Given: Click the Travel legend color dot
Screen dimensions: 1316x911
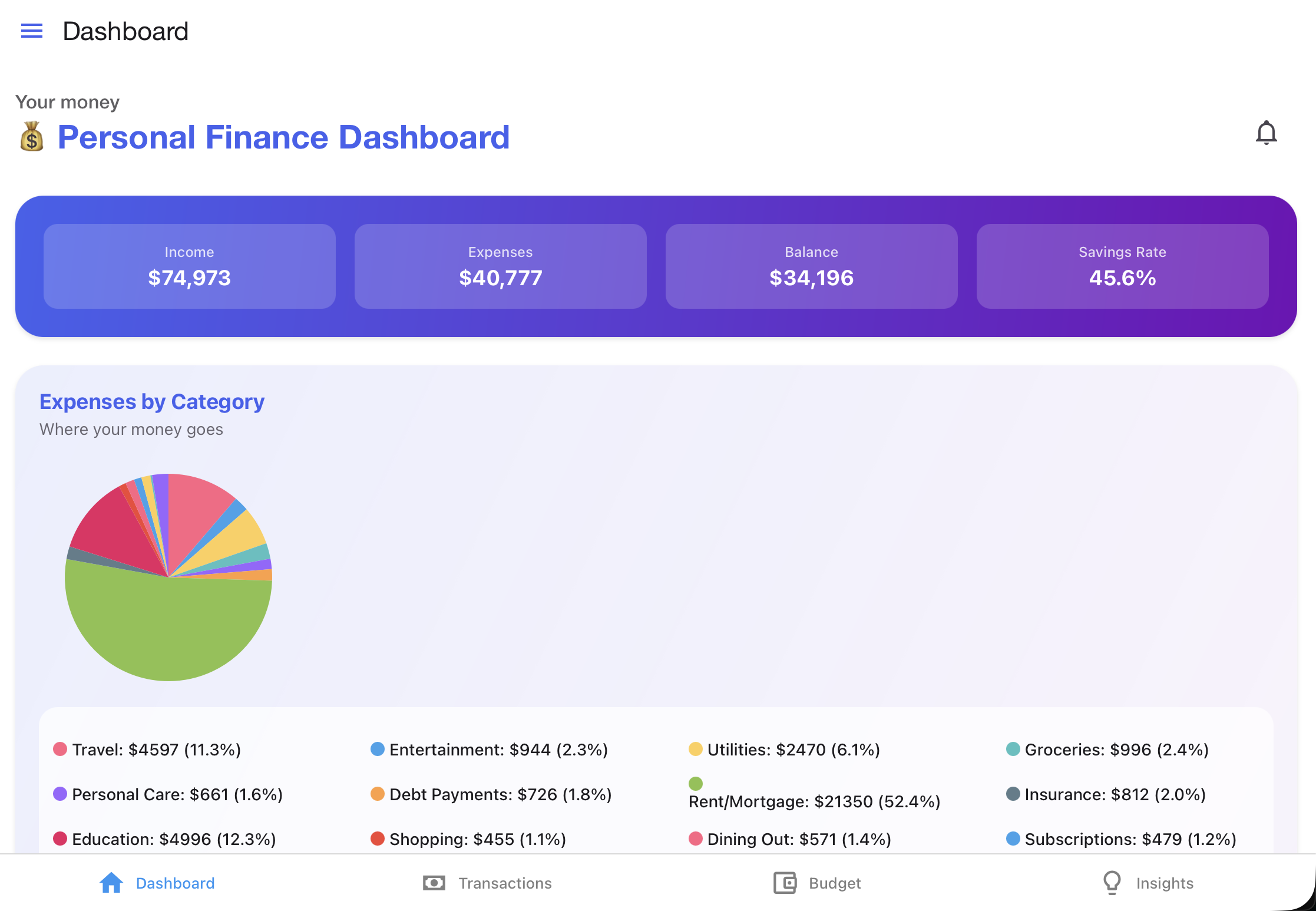Looking at the screenshot, I should point(60,749).
